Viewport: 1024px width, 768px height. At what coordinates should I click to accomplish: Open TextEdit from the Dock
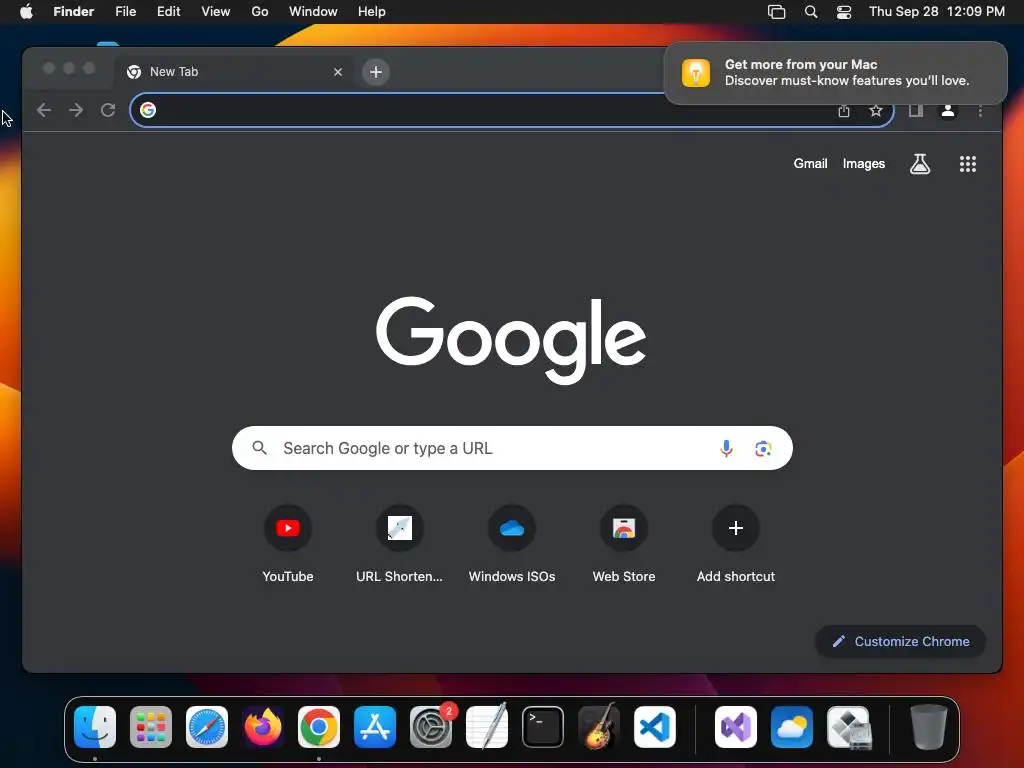point(487,727)
